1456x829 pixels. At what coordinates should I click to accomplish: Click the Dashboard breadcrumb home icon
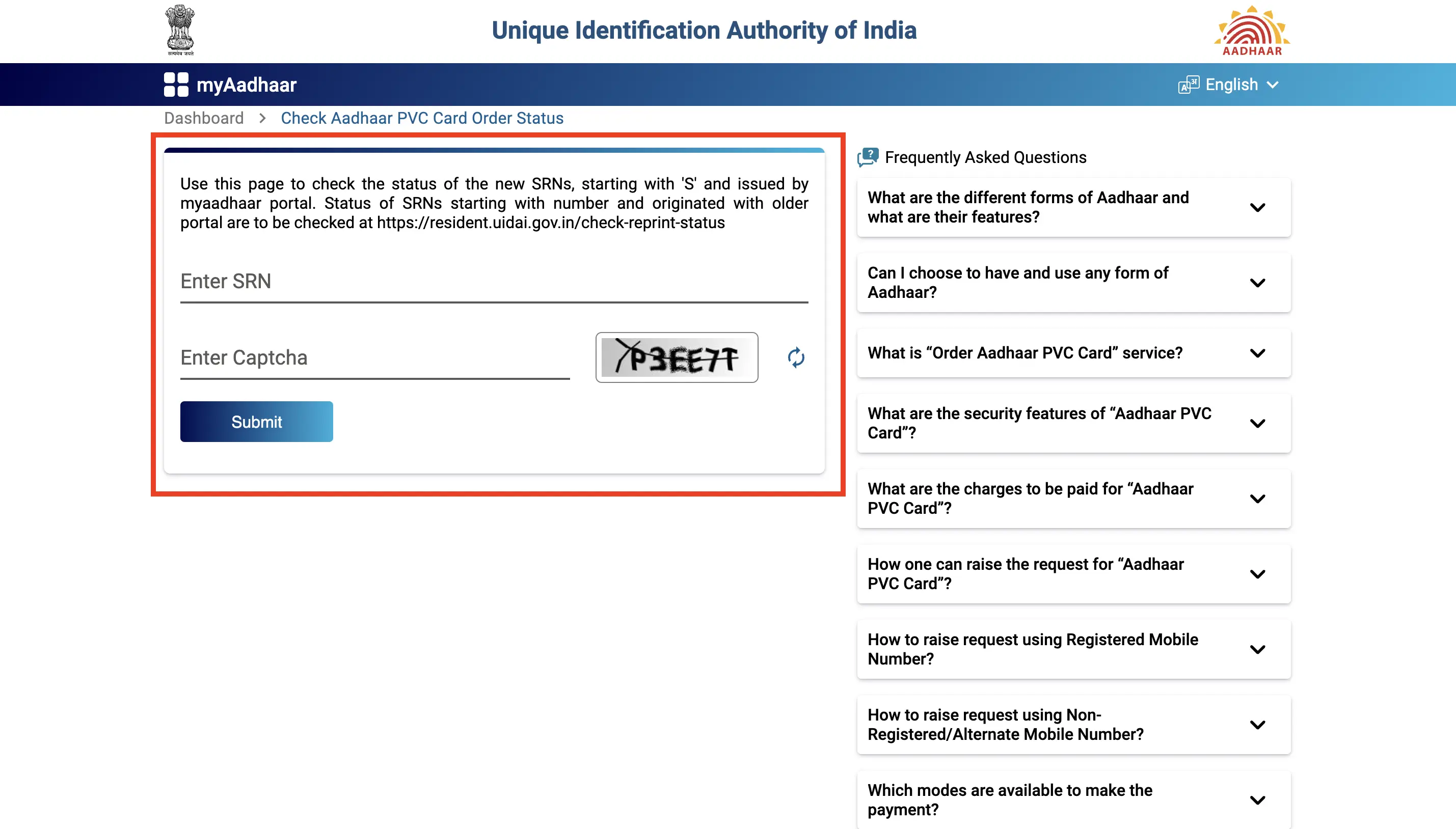[203, 118]
